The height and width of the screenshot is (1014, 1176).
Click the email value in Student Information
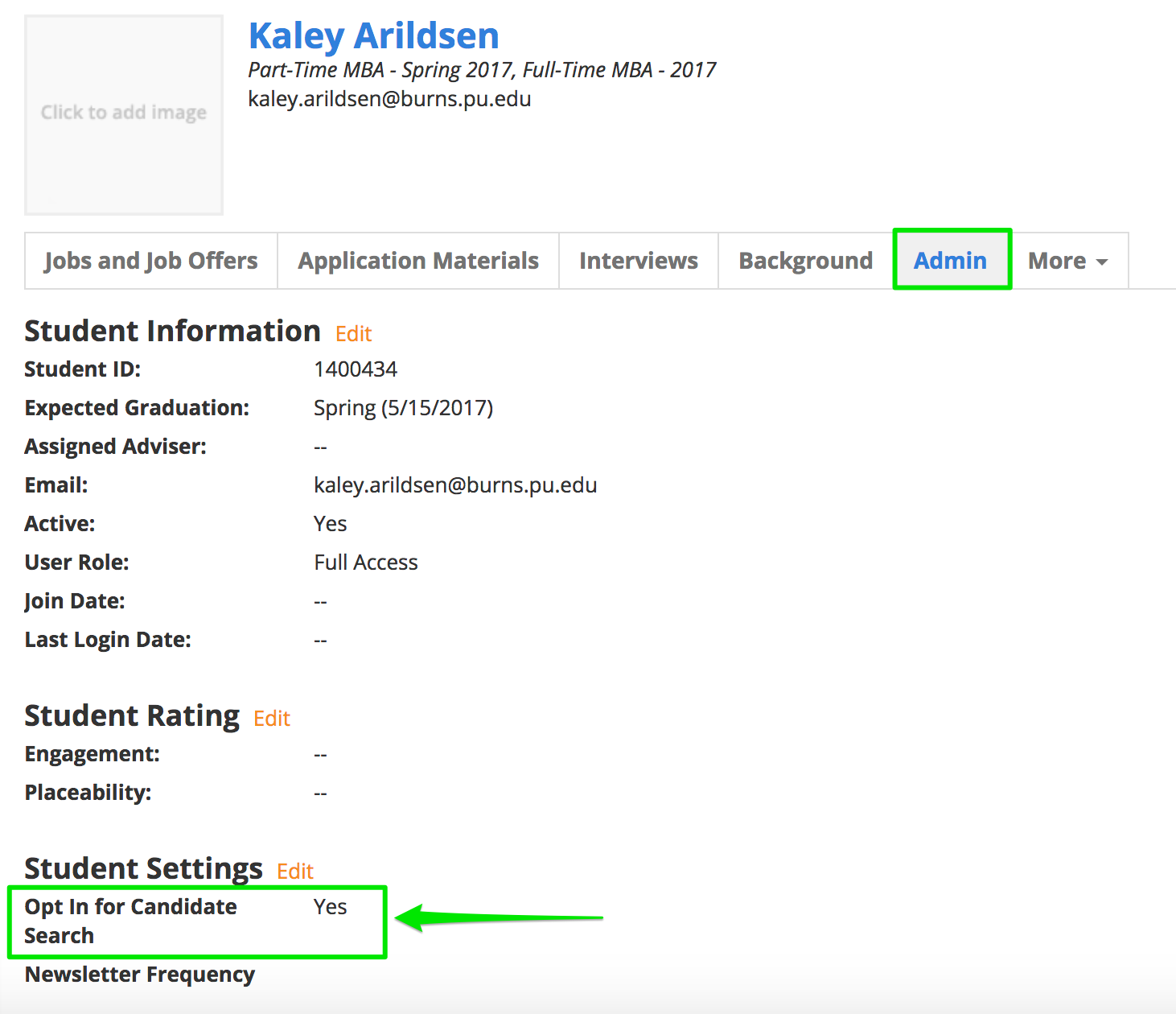(455, 485)
